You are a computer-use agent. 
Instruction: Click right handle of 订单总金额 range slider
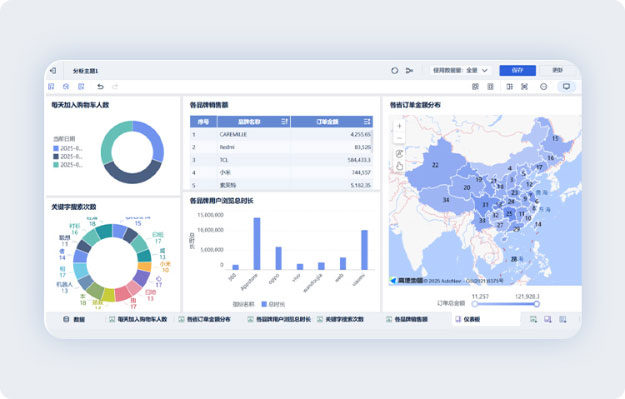click(537, 304)
